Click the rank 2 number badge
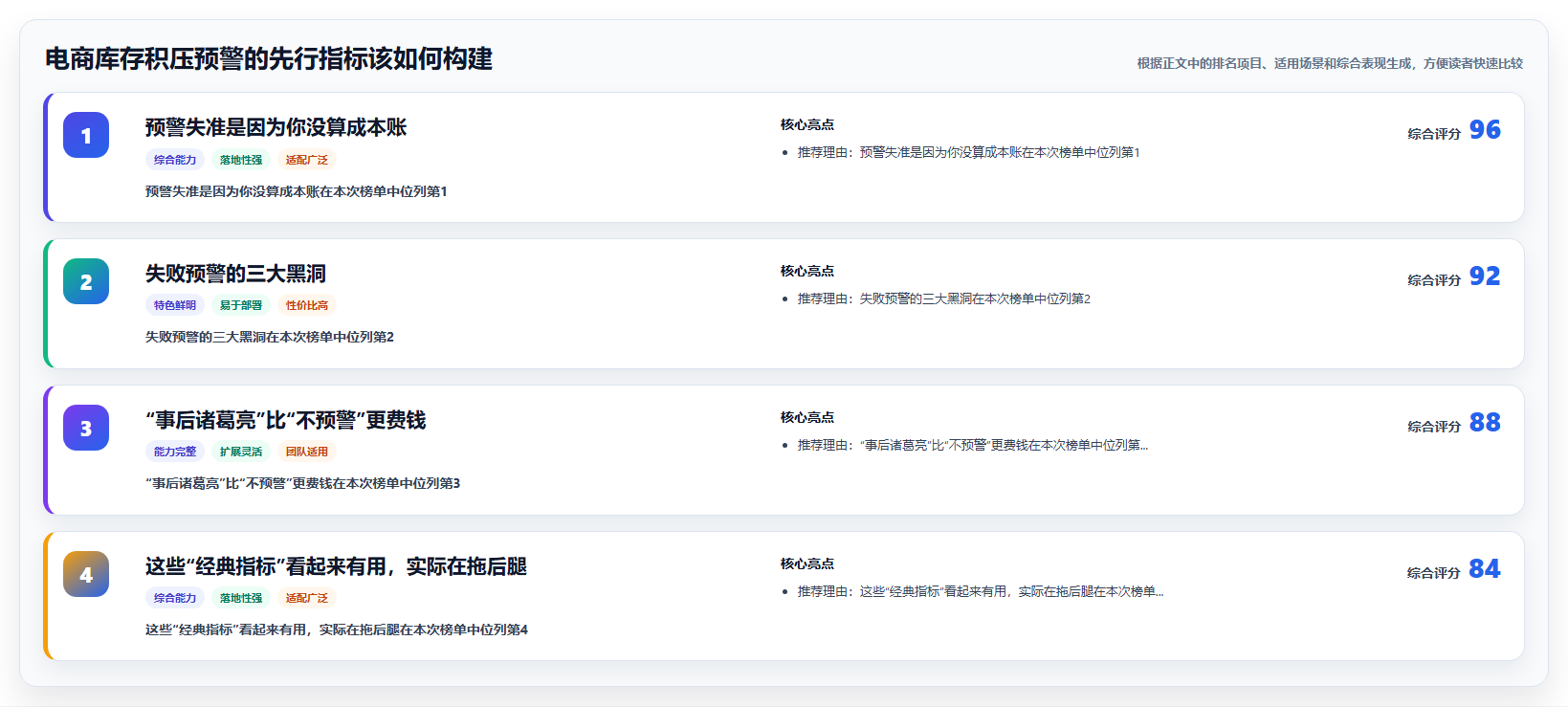1568x707 pixels. 86,281
